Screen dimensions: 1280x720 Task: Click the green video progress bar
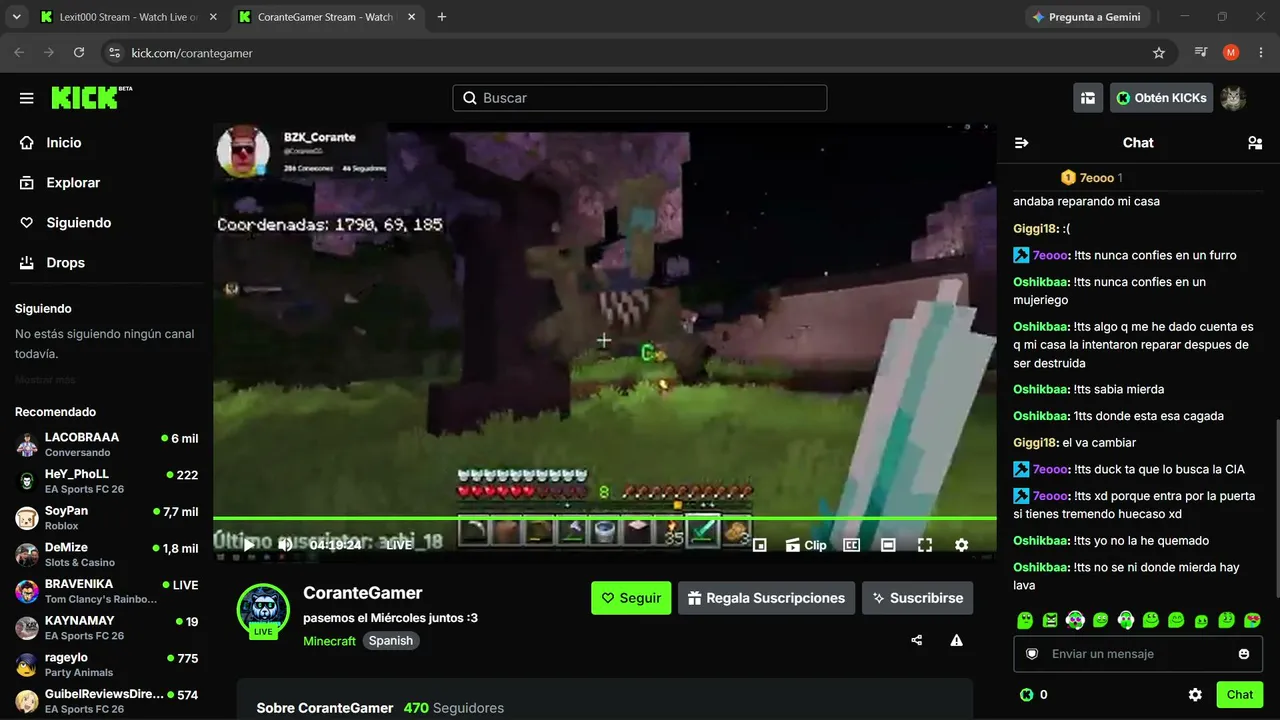tap(605, 518)
